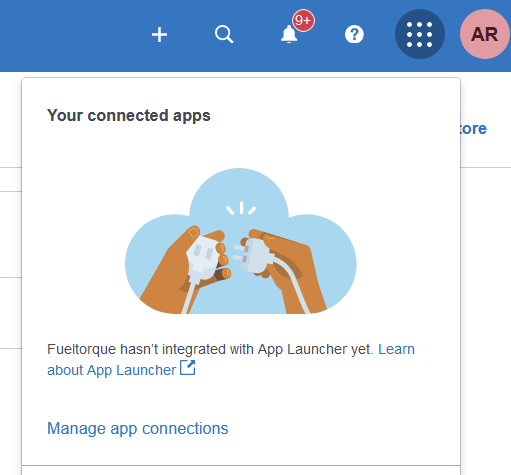This screenshot has height=475, width=511.
Task: Click the plus Create icon
Action: pyautogui.click(x=159, y=34)
